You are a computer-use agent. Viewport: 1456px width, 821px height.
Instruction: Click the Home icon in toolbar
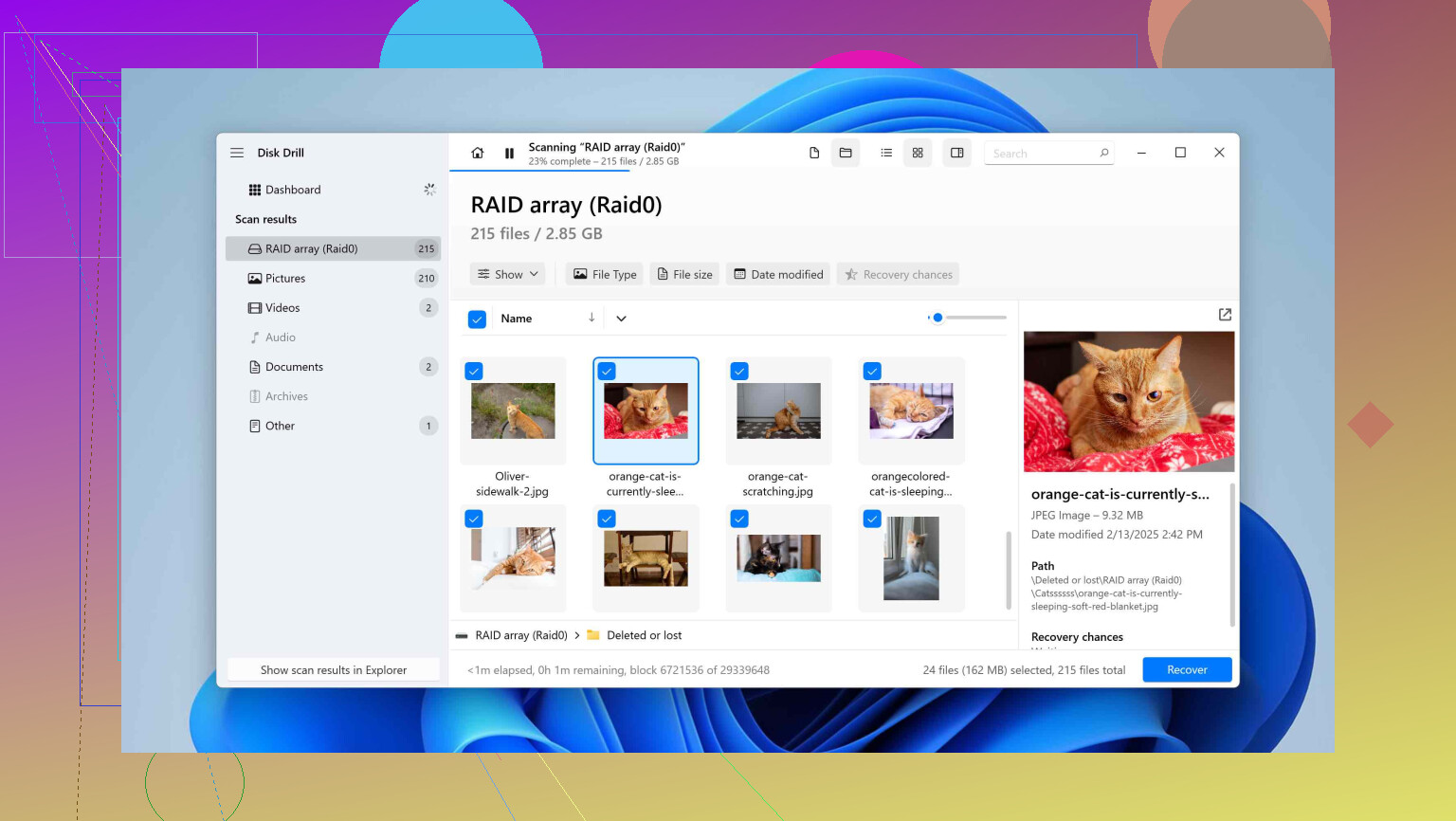[x=478, y=153]
